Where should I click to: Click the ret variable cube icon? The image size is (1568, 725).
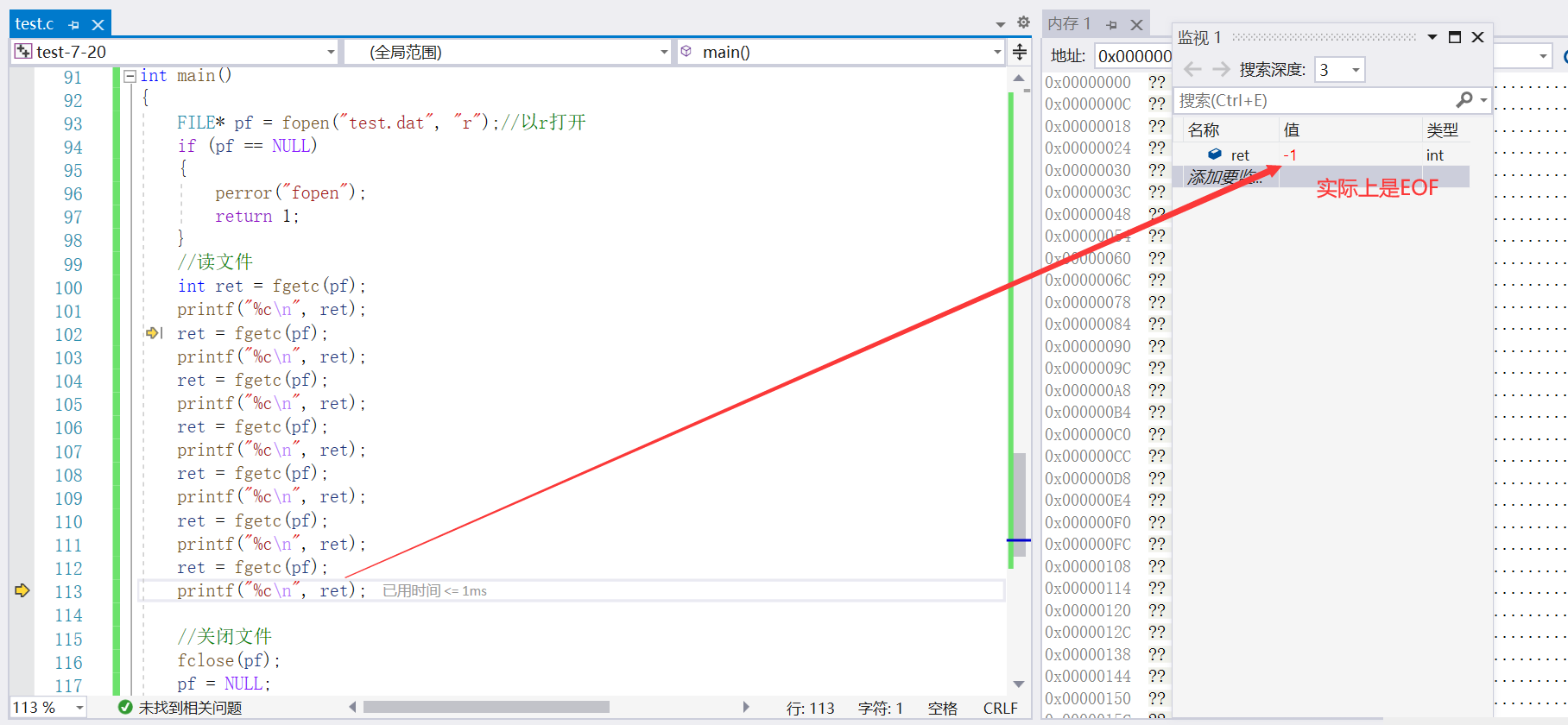coord(1215,154)
